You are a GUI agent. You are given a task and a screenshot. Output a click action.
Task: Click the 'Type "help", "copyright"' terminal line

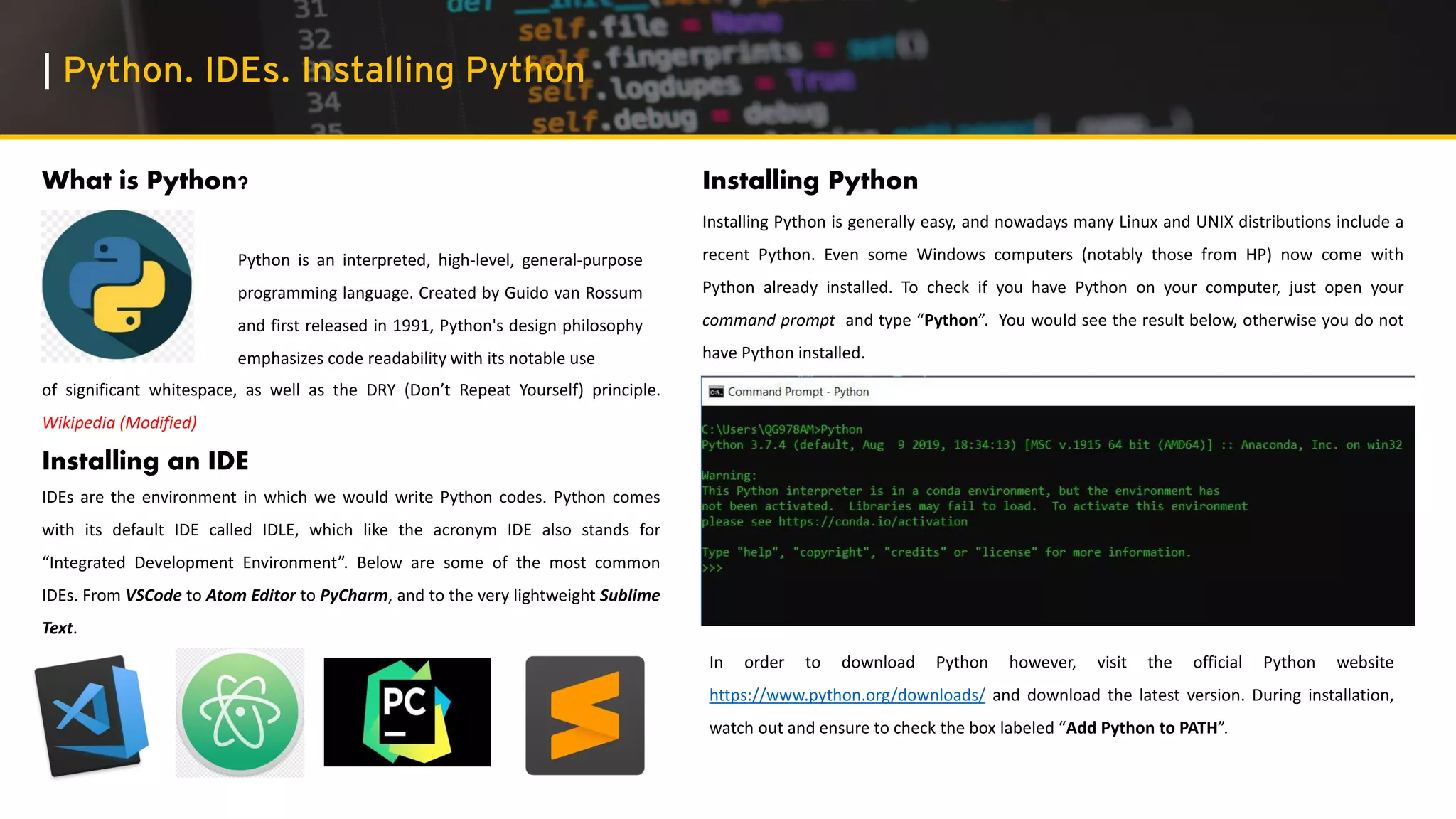point(946,552)
